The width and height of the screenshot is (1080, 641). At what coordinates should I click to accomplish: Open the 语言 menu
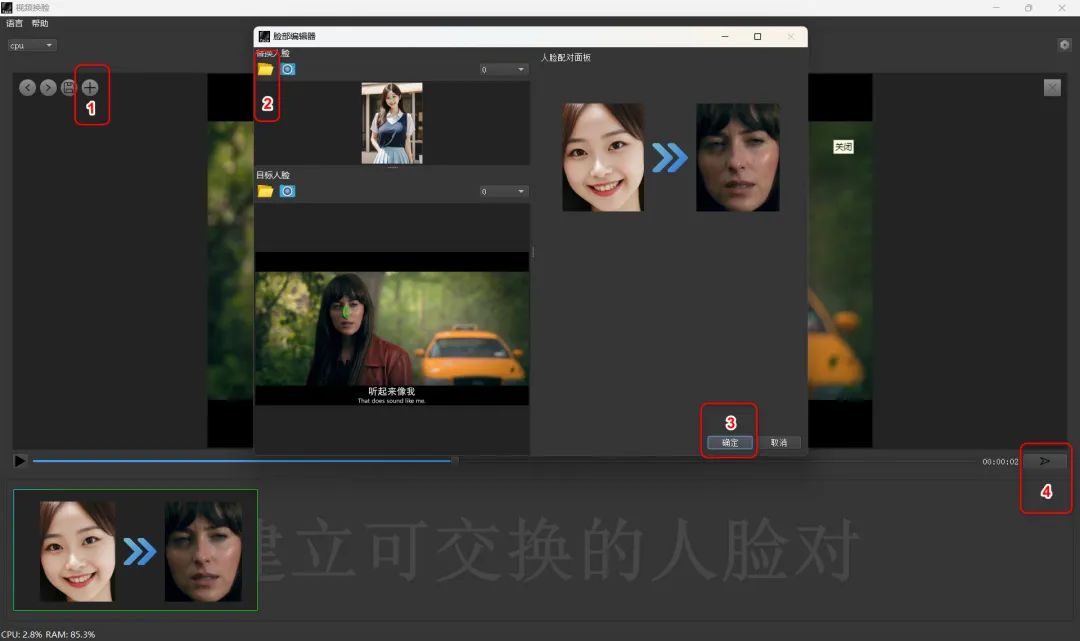point(14,23)
